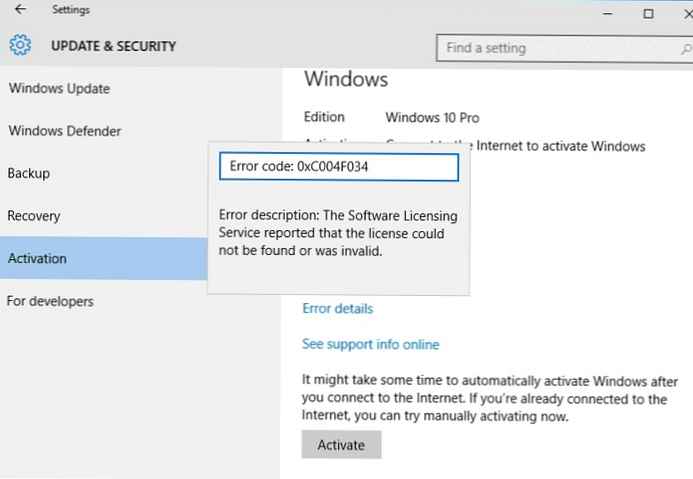Click the Windows heading in content pane
Screen dimensions: 693x479
[346, 79]
